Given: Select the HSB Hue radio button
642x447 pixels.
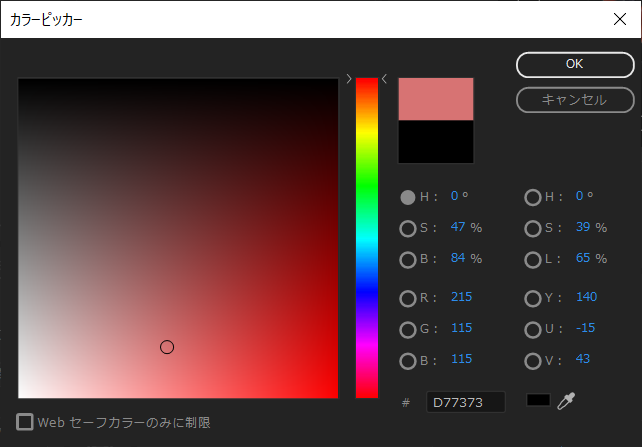Looking at the screenshot, I should tap(408, 197).
